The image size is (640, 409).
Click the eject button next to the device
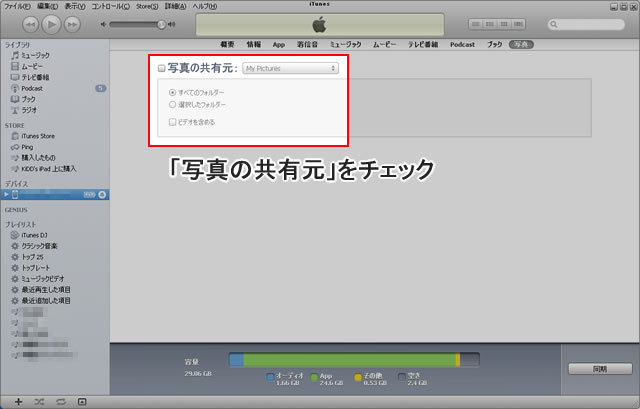tap(102, 195)
